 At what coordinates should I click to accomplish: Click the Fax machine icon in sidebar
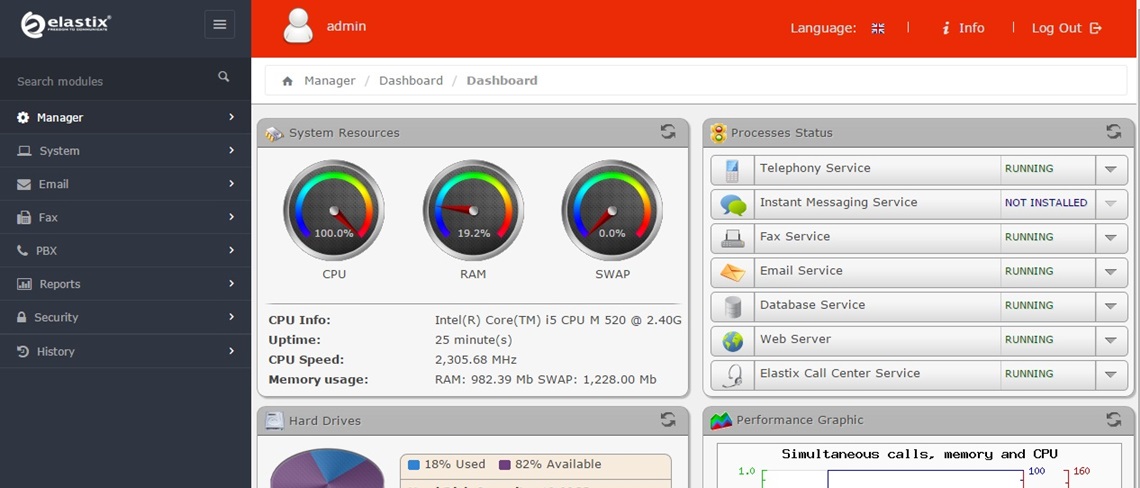(23, 217)
